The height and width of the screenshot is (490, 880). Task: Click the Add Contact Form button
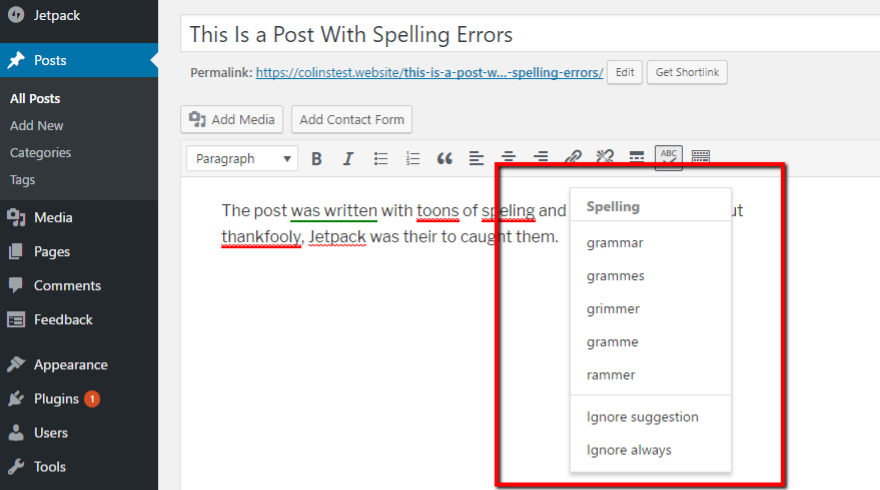352,120
